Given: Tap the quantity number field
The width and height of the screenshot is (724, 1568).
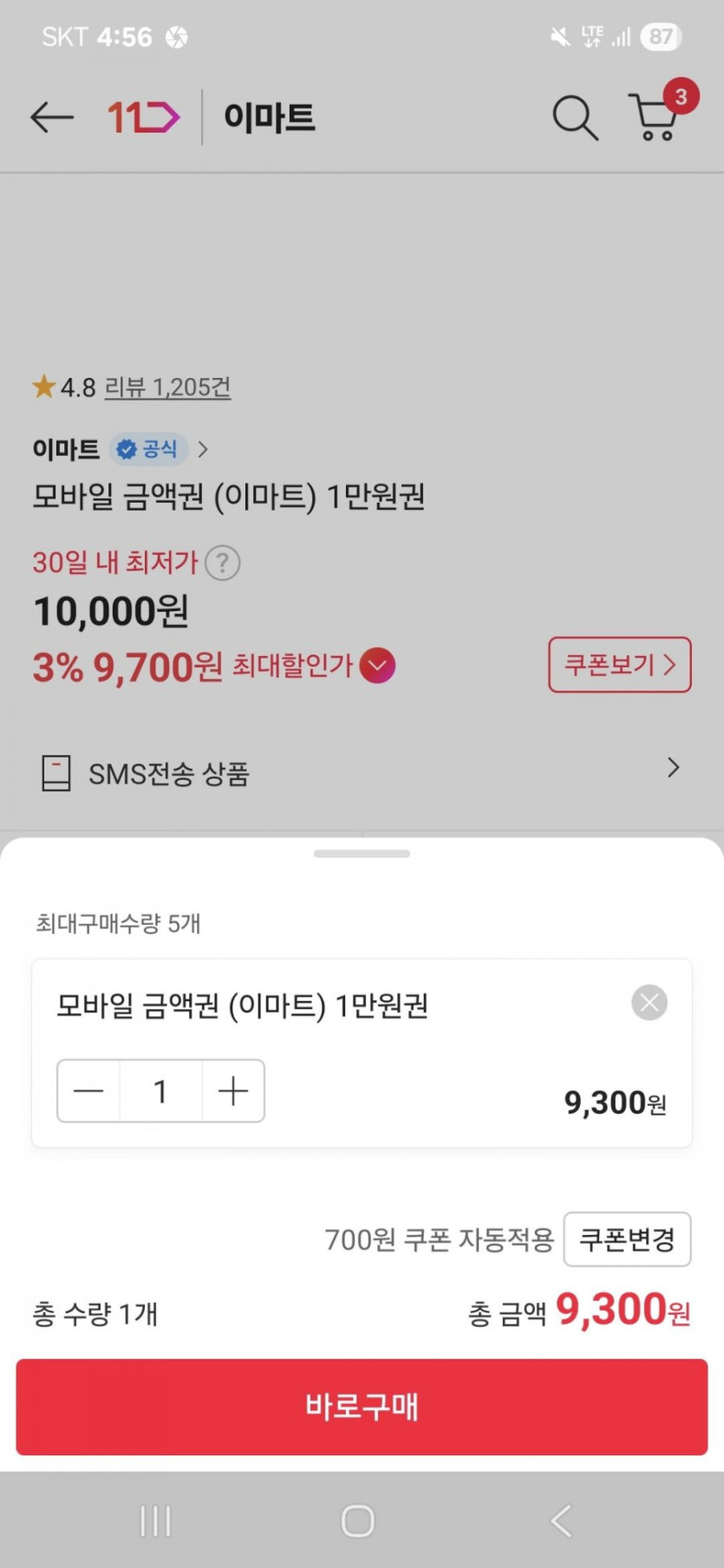Looking at the screenshot, I should [x=160, y=1090].
